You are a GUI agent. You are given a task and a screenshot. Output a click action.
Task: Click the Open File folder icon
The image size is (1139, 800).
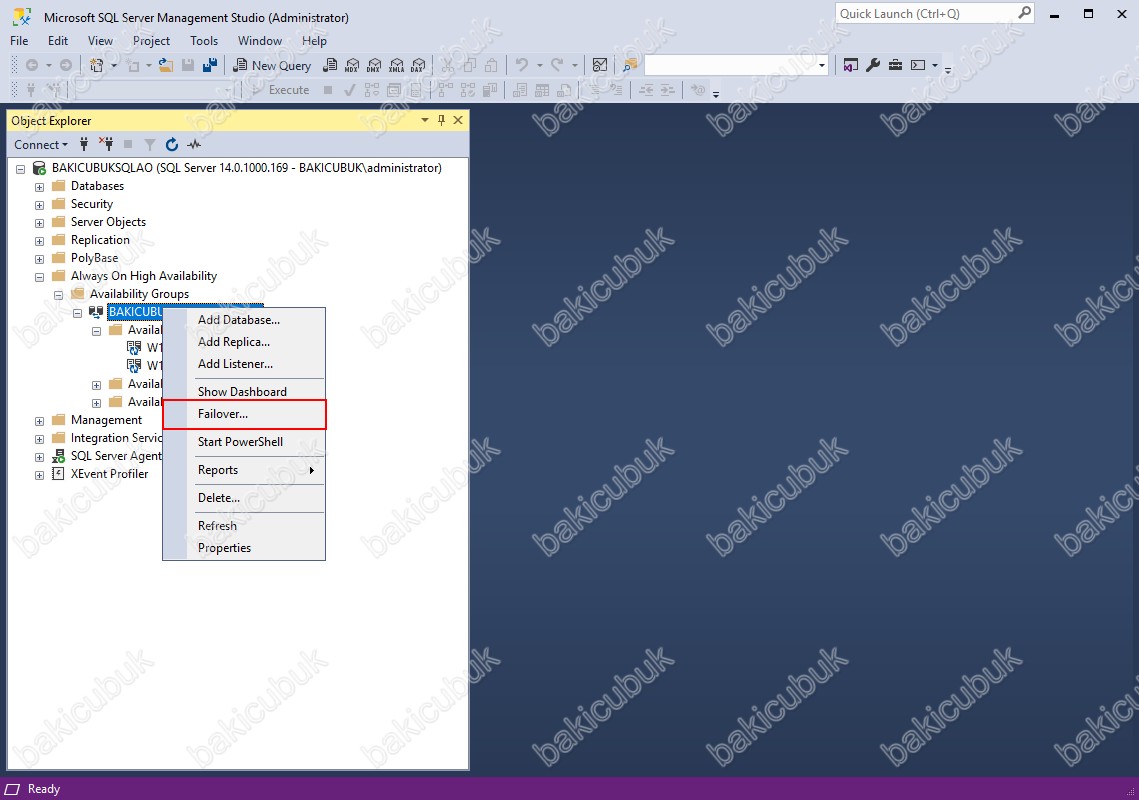click(166, 65)
